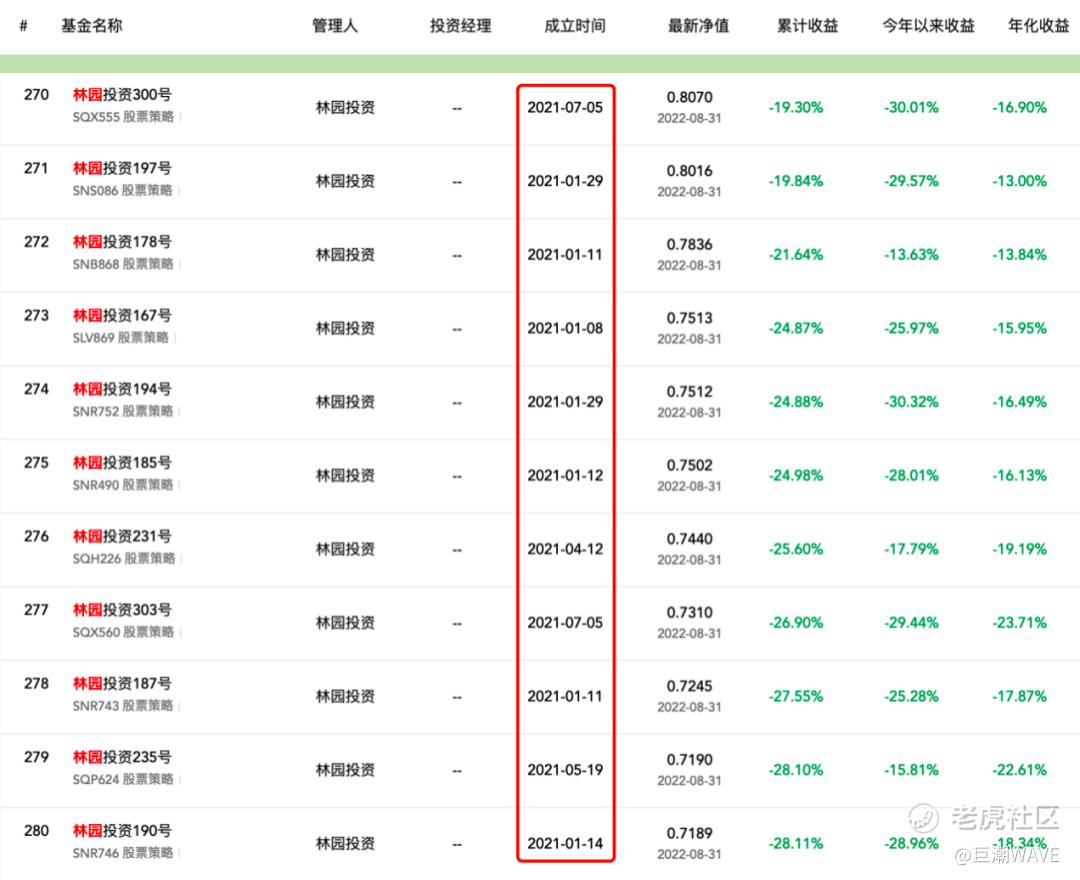This screenshot has width=1080, height=880.
Task: Select fund code SNR743 股票策略
Action: point(123,707)
